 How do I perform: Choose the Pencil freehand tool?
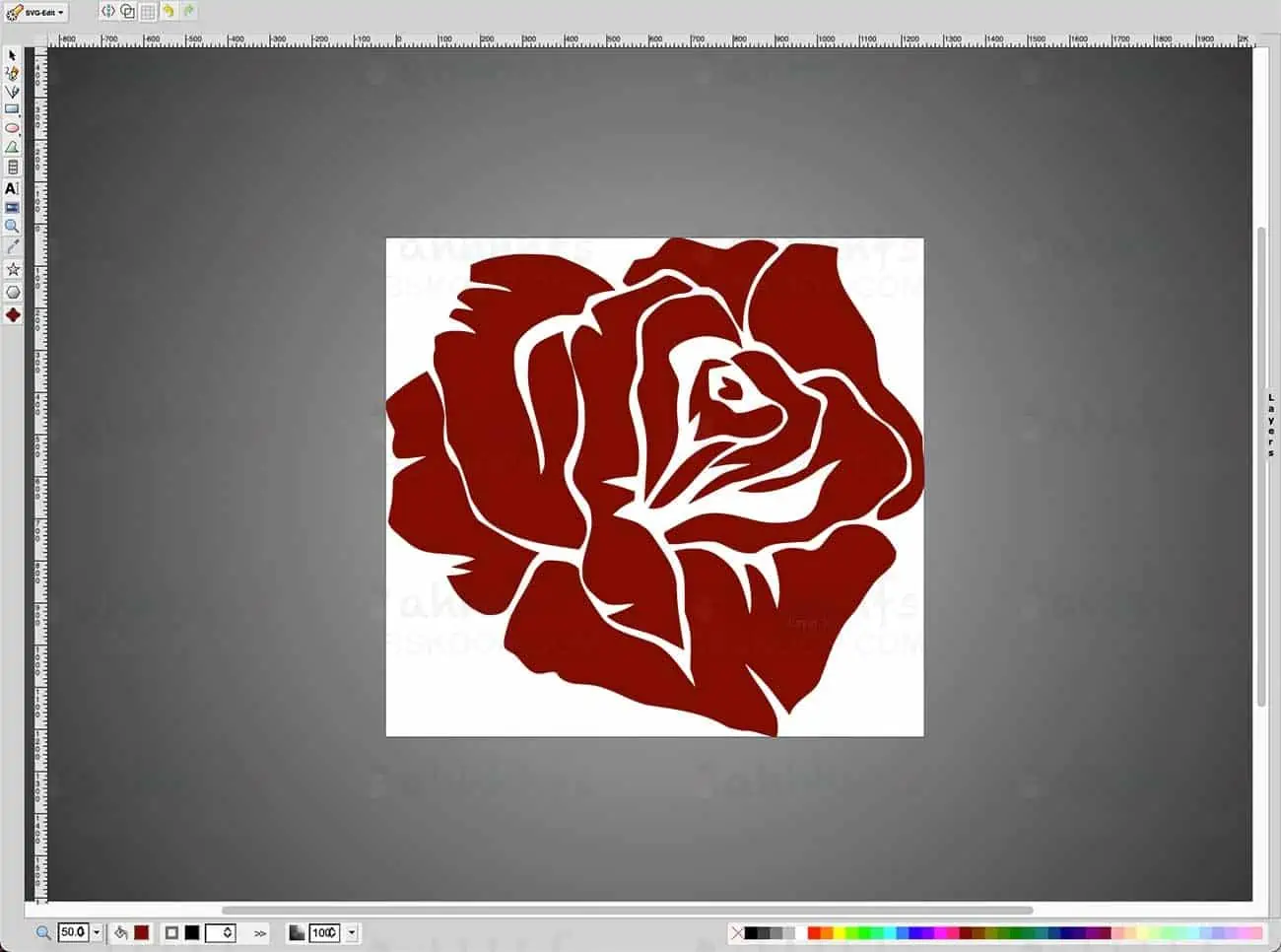(x=12, y=73)
